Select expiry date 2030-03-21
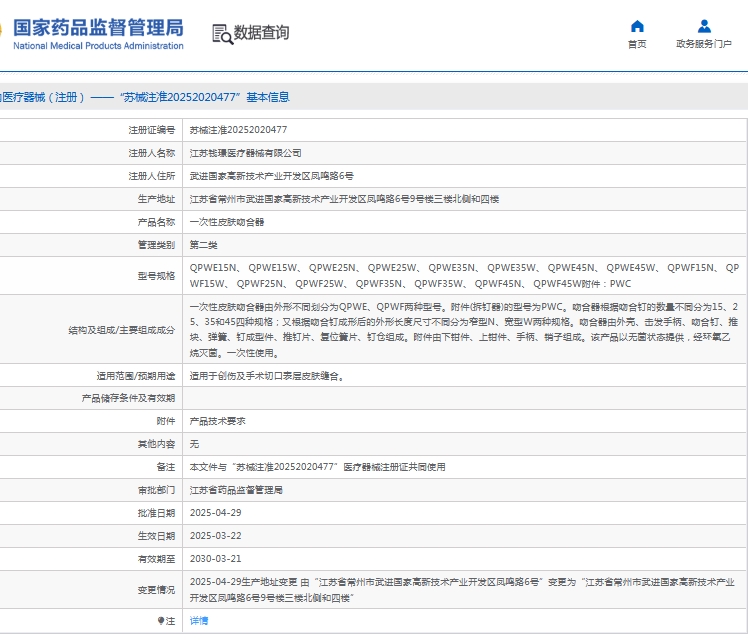 216,558
